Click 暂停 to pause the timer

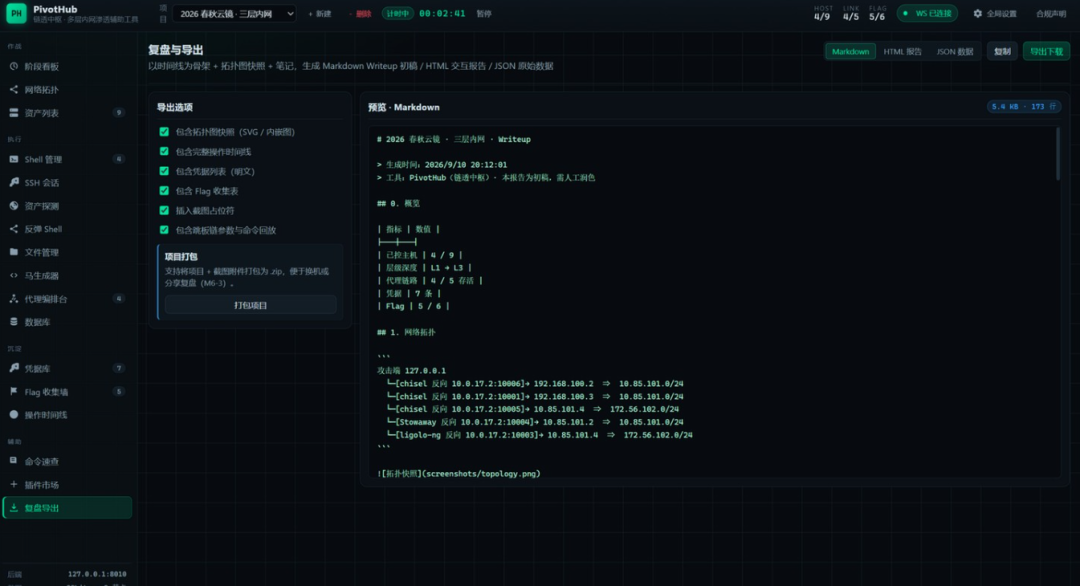484,14
